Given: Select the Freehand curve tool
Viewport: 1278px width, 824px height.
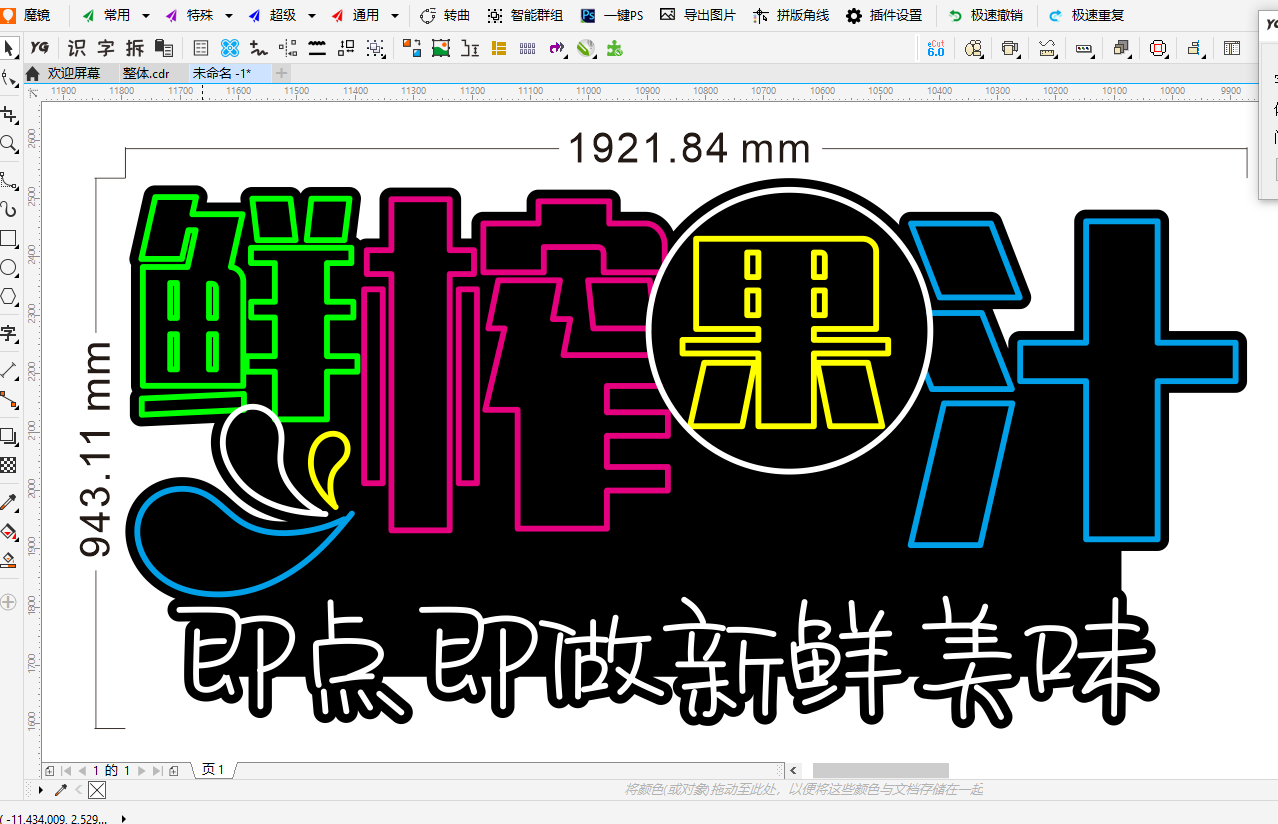Looking at the screenshot, I should (x=9, y=181).
